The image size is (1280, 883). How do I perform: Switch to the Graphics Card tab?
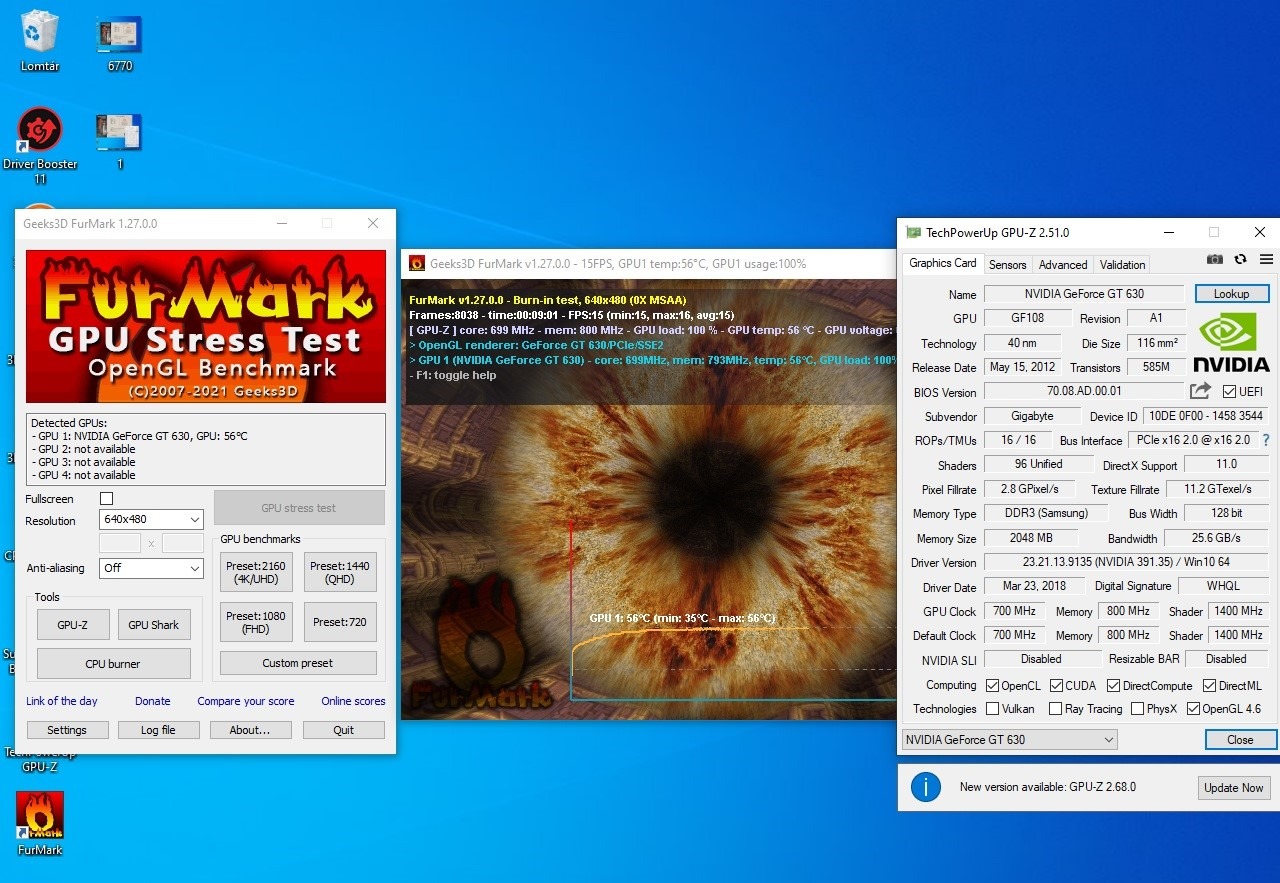942,263
